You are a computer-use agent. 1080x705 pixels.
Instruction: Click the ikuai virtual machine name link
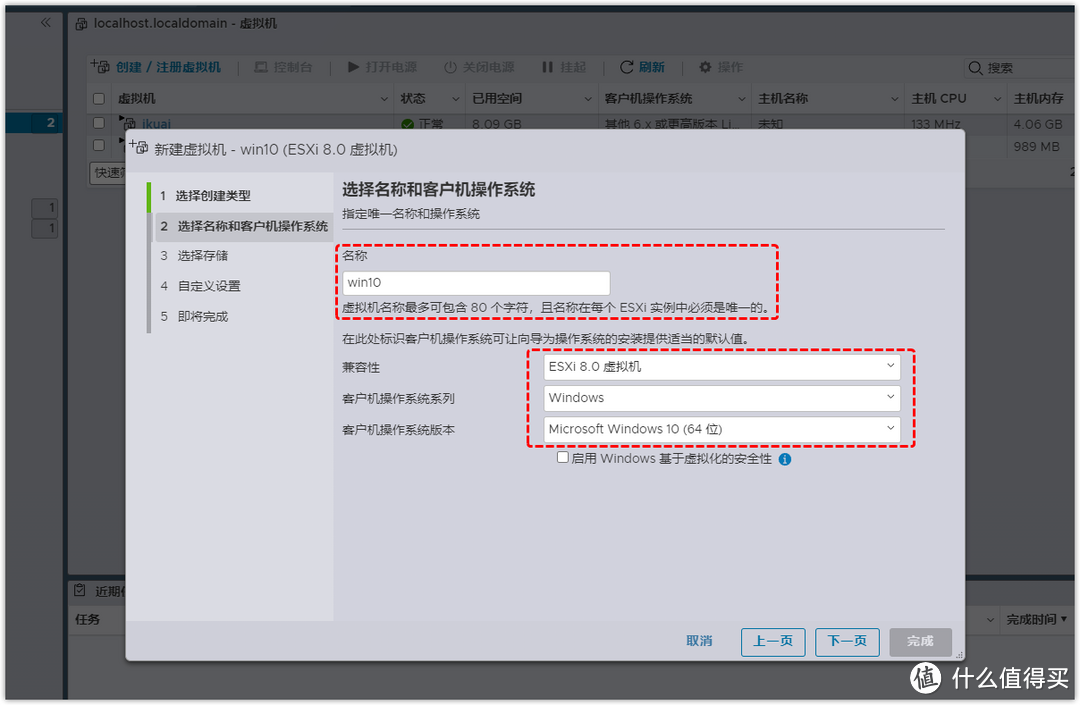pos(156,124)
